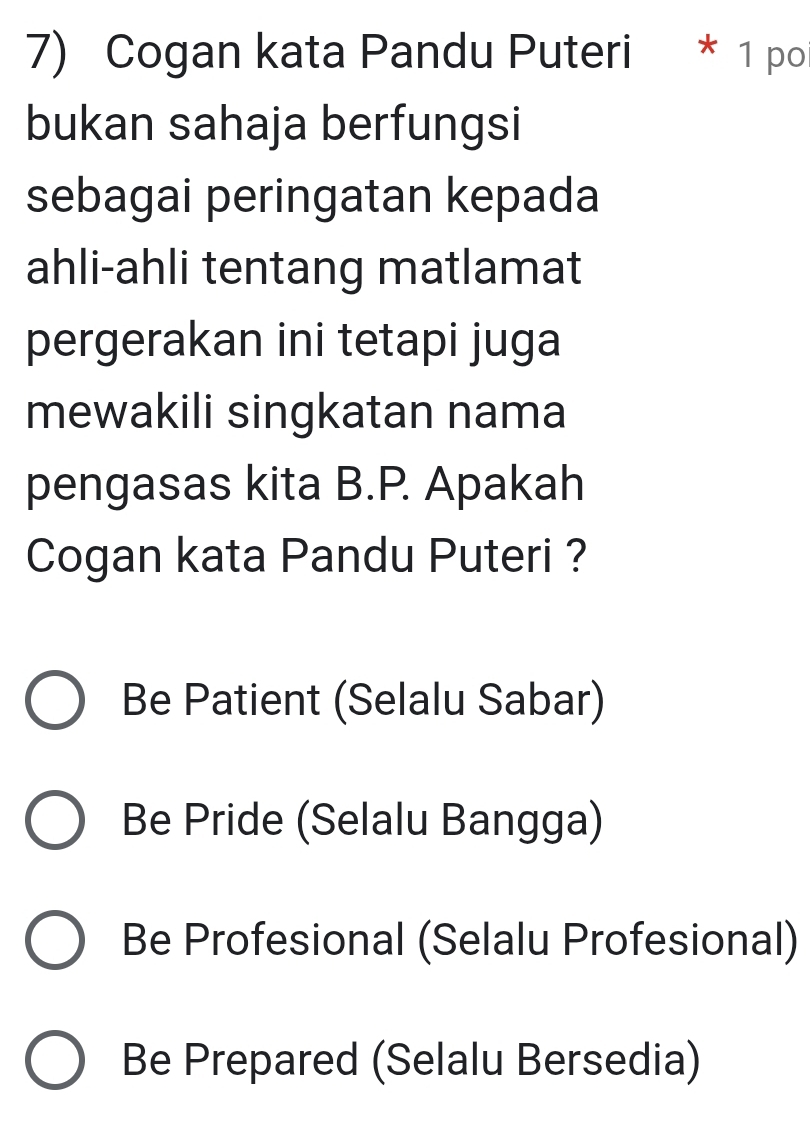
Task: Choose the Be Profesional radio circle
Action: (x=55, y=940)
